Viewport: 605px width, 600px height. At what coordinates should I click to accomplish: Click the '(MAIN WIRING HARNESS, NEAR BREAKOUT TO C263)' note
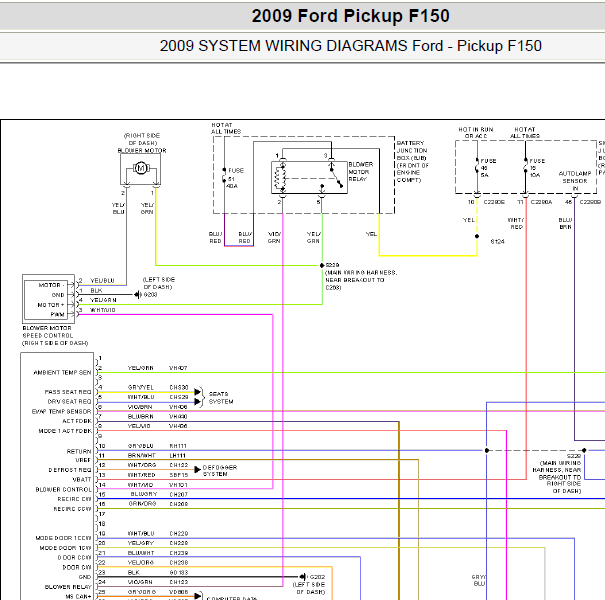tap(361, 280)
